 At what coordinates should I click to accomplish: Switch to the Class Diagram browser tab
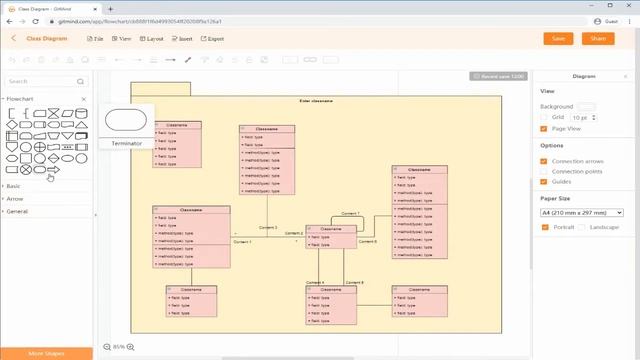tap(53, 9)
